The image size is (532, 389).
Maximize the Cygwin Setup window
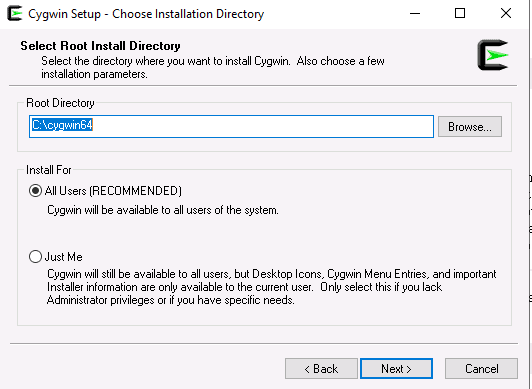(460, 14)
